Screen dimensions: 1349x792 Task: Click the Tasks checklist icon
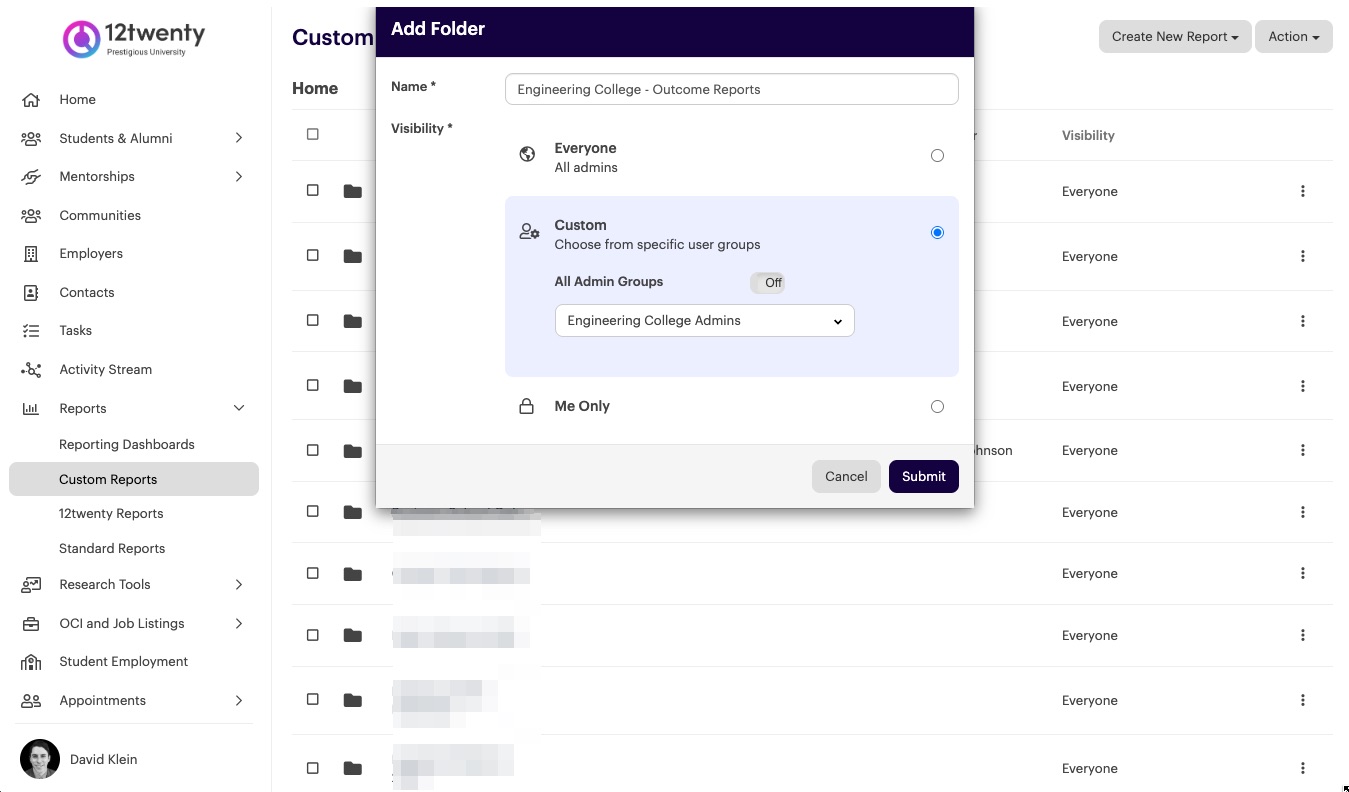pos(31,331)
